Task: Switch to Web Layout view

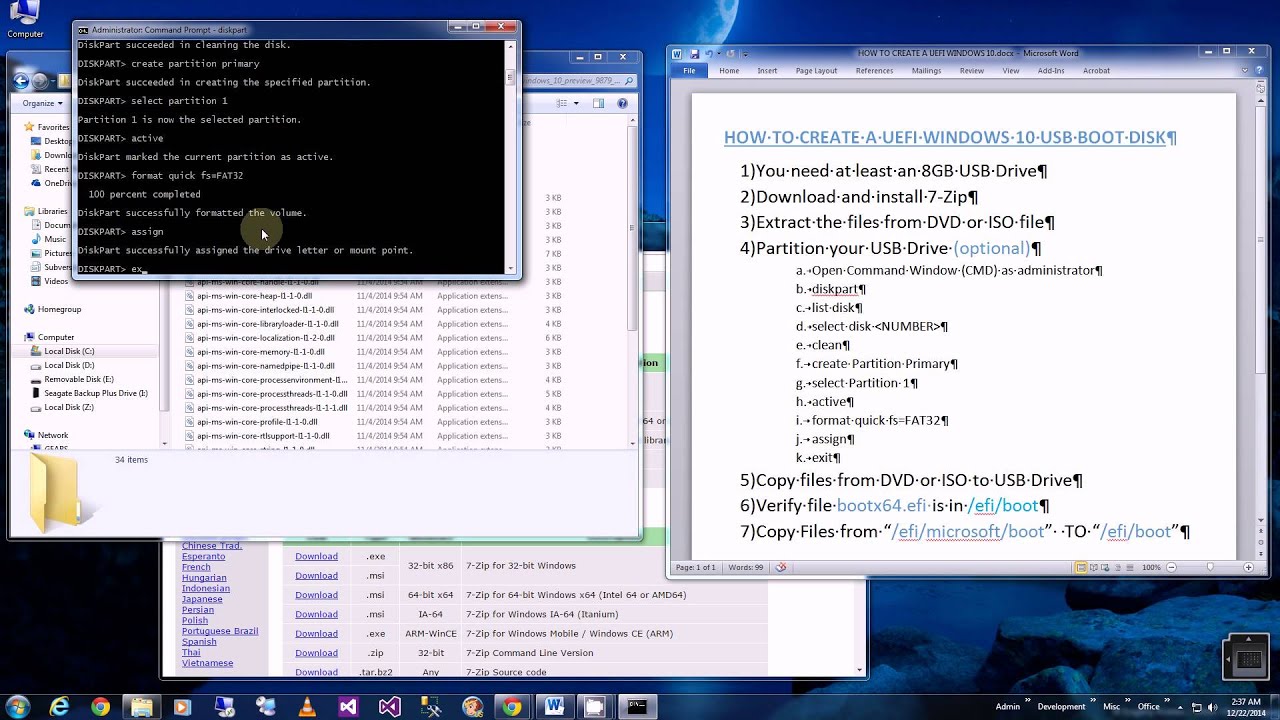Action: pyautogui.click(x=1105, y=567)
